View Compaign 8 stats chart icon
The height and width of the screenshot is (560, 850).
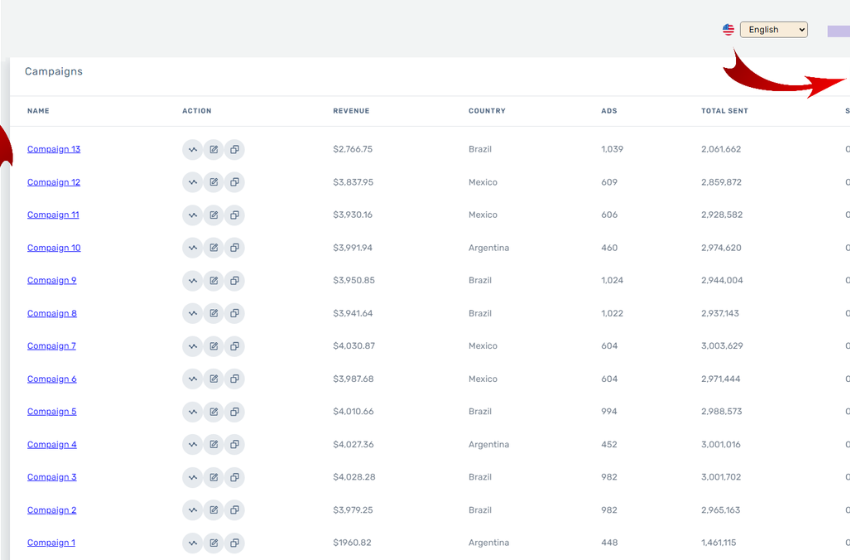(x=192, y=313)
